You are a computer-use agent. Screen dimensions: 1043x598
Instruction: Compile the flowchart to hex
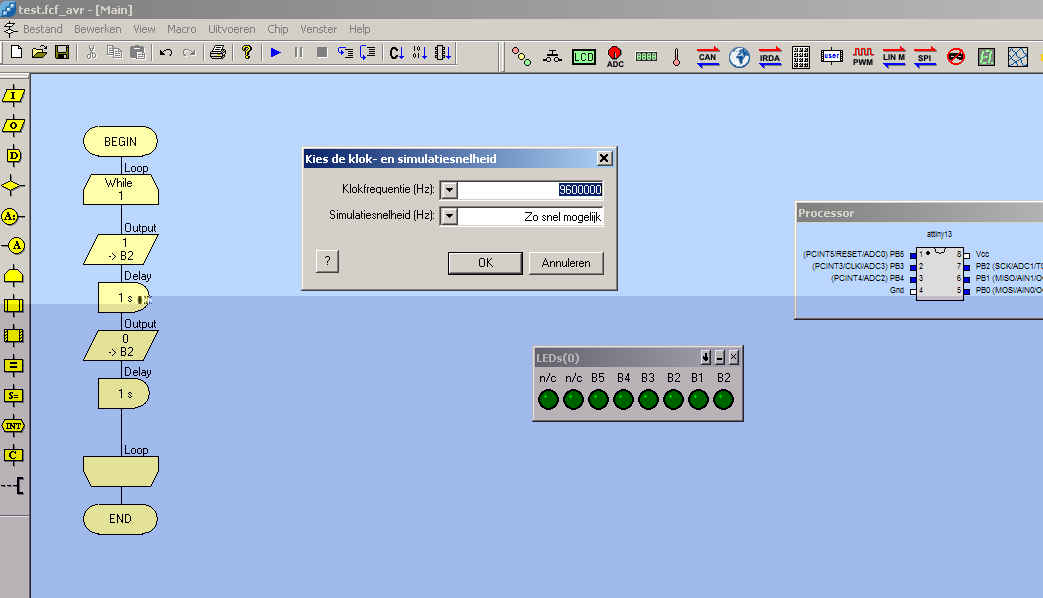420,53
